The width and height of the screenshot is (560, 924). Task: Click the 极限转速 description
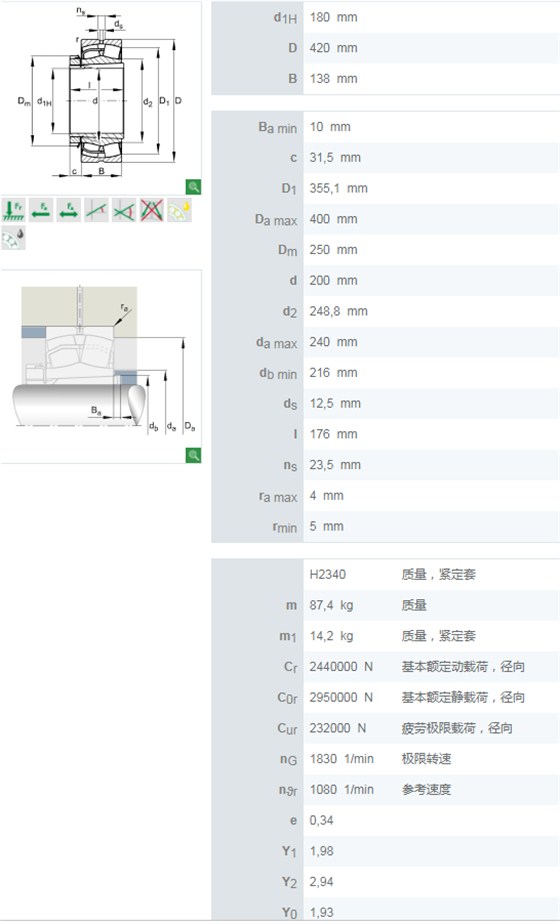pos(426,759)
